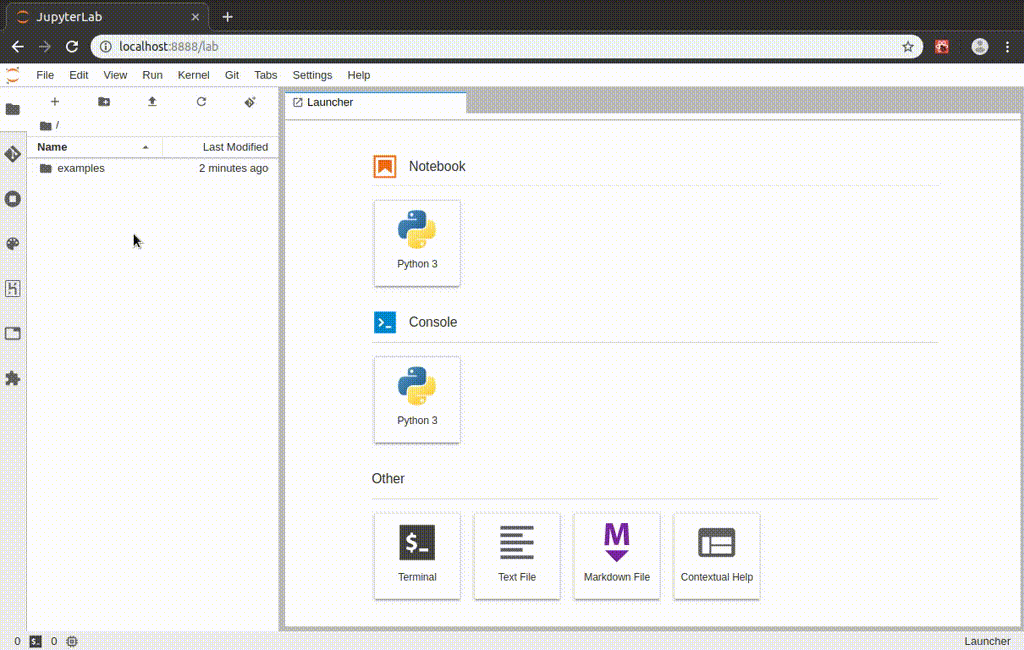The width and height of the screenshot is (1024, 650).
Task: Click the New Launcher plus icon
Action: [55, 101]
